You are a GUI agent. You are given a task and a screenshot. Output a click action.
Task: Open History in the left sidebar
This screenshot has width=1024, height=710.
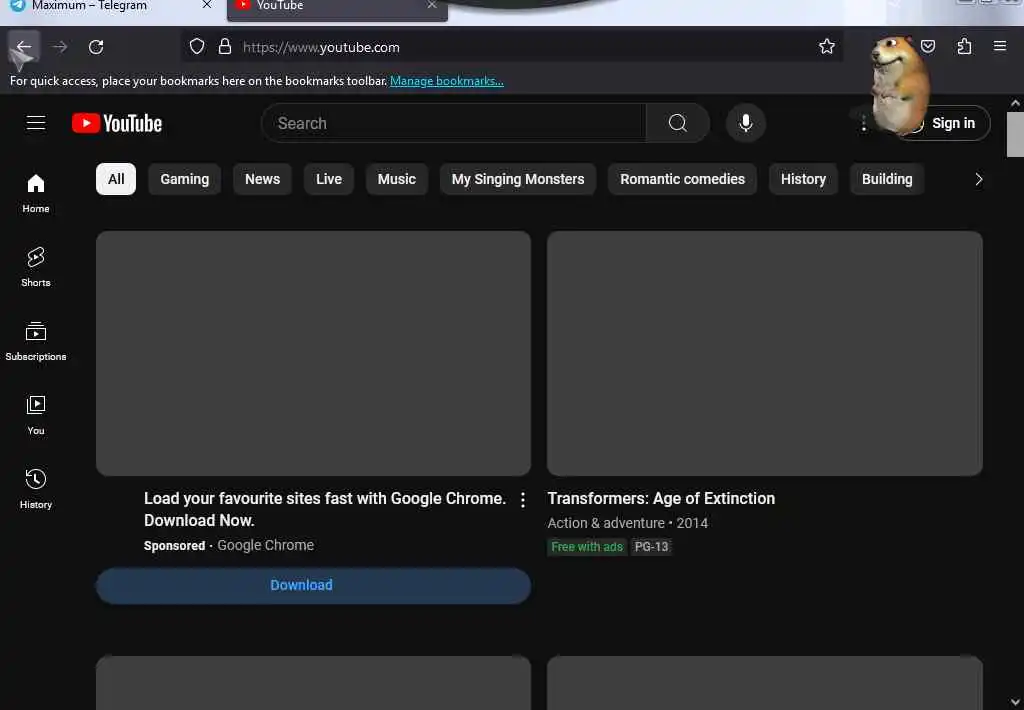click(x=36, y=489)
